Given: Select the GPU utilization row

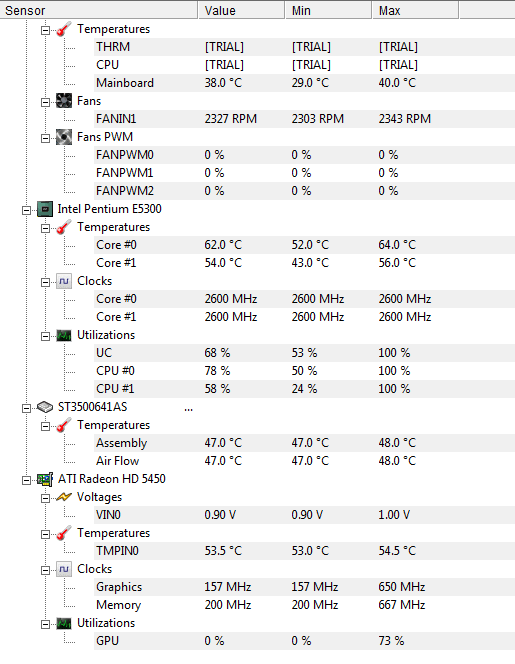Looking at the screenshot, I should click(x=305, y=641).
